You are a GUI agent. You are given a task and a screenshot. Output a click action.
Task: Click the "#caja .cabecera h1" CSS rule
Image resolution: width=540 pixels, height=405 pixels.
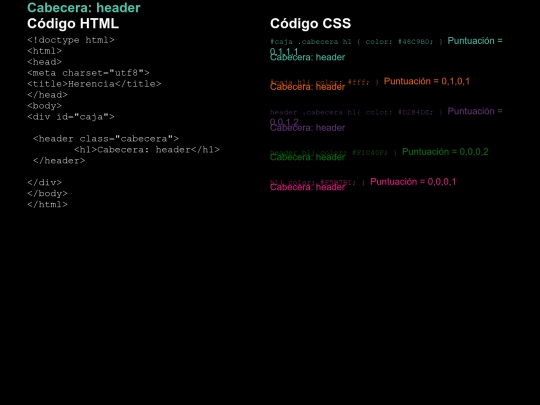pos(356,42)
